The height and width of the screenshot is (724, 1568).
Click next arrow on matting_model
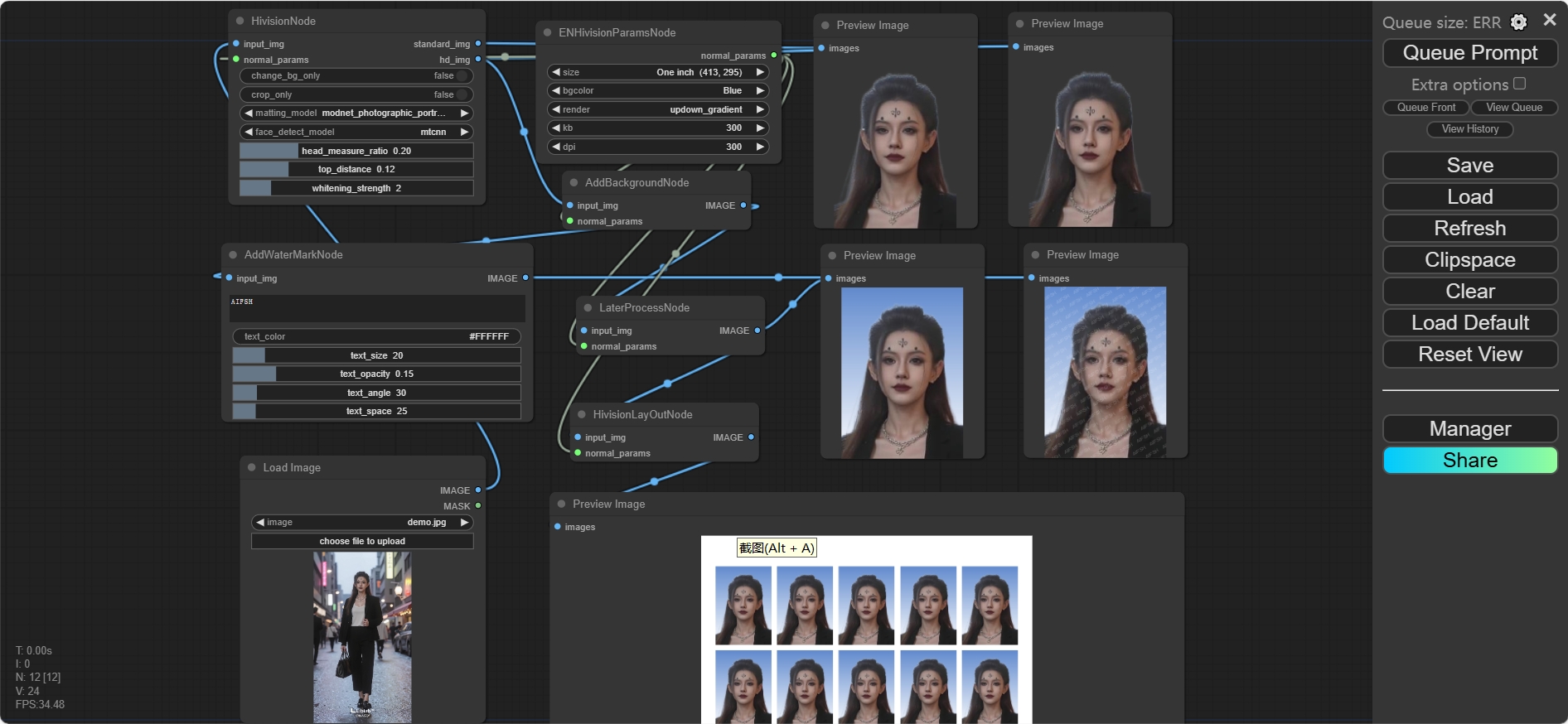click(465, 113)
